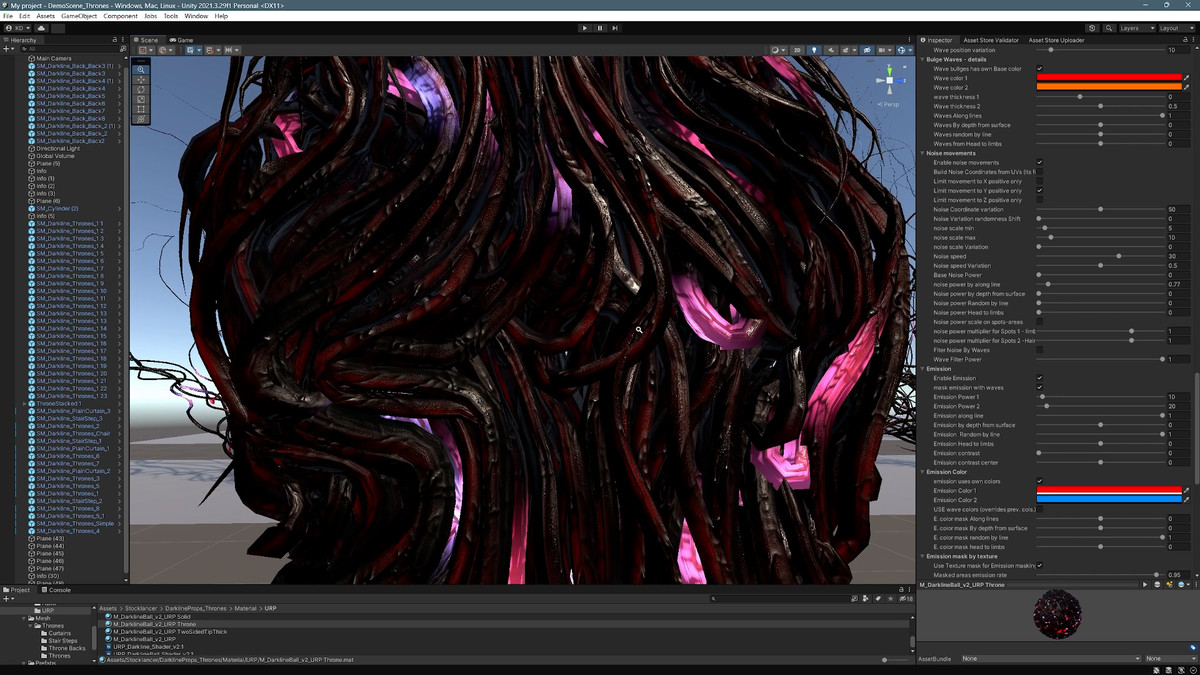
Task: Open Undo History from top toolbar
Action: tap(1092, 28)
